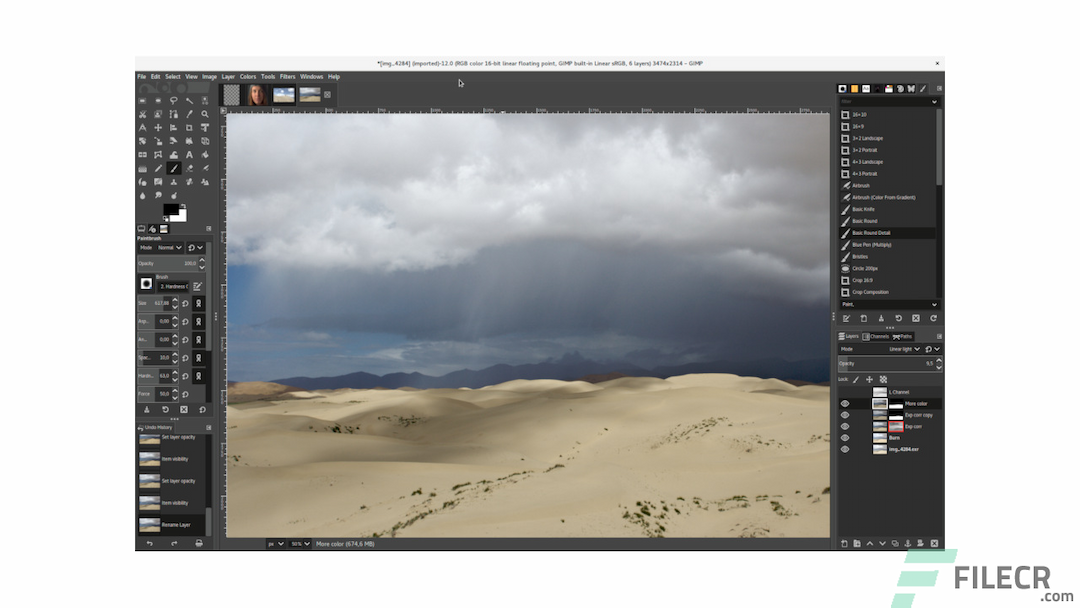Delete the selected layer using the trash icon

click(x=934, y=543)
